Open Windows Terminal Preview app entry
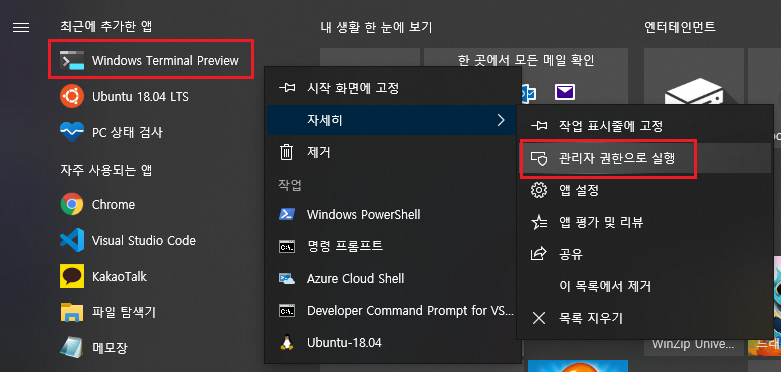Screen dimensions: 781x372 coord(151,59)
